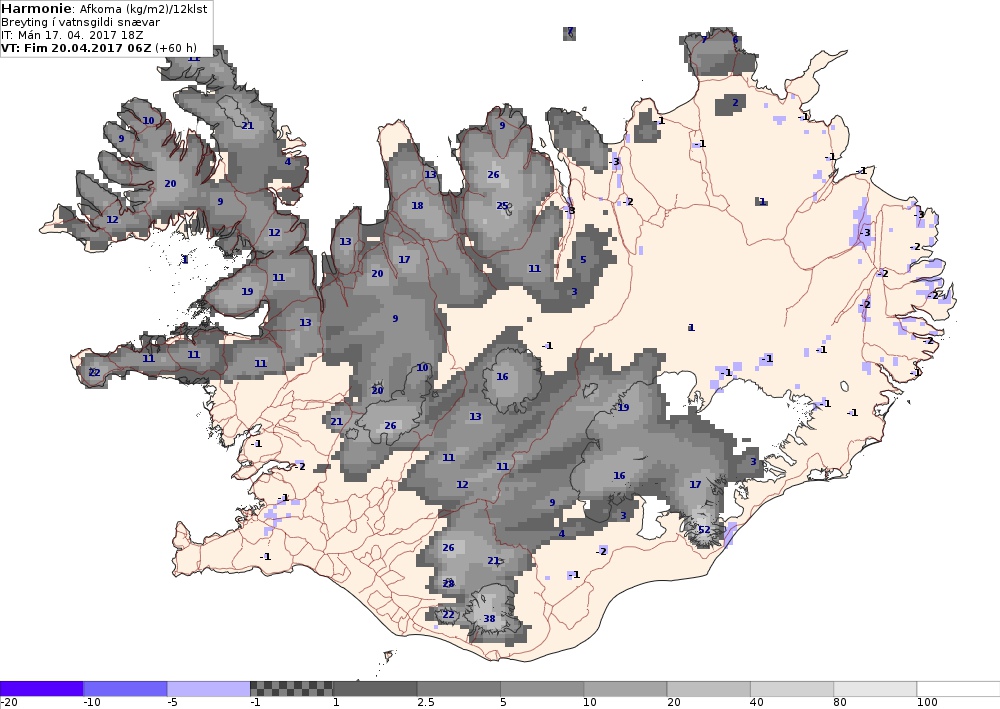
Task: Click the checkered -1 to 1 legend swatch
Action: [291, 689]
